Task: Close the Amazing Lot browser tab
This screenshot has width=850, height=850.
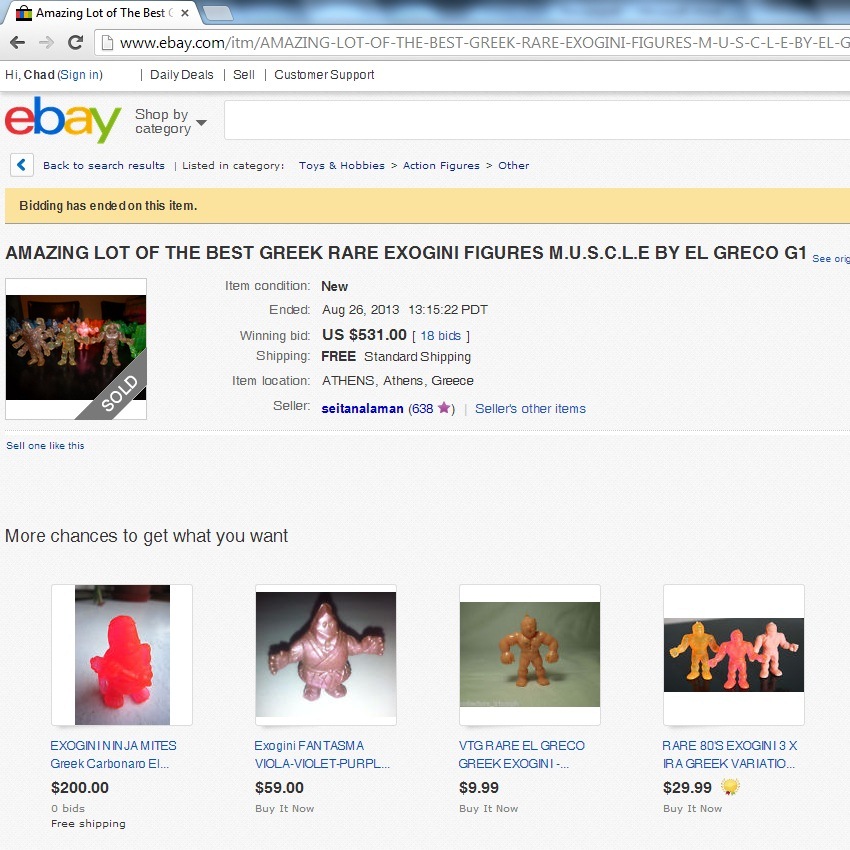Action: pos(185,13)
